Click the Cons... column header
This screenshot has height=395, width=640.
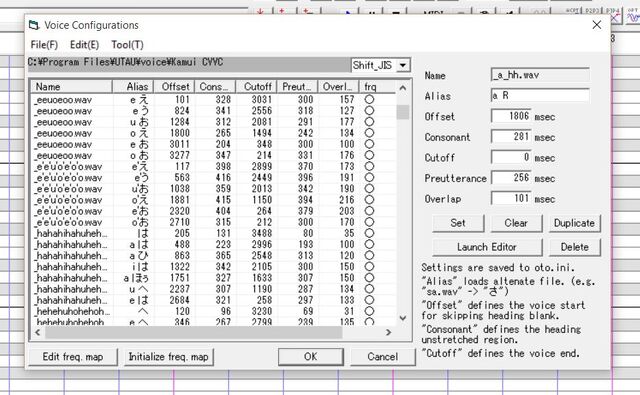[x=216, y=87]
